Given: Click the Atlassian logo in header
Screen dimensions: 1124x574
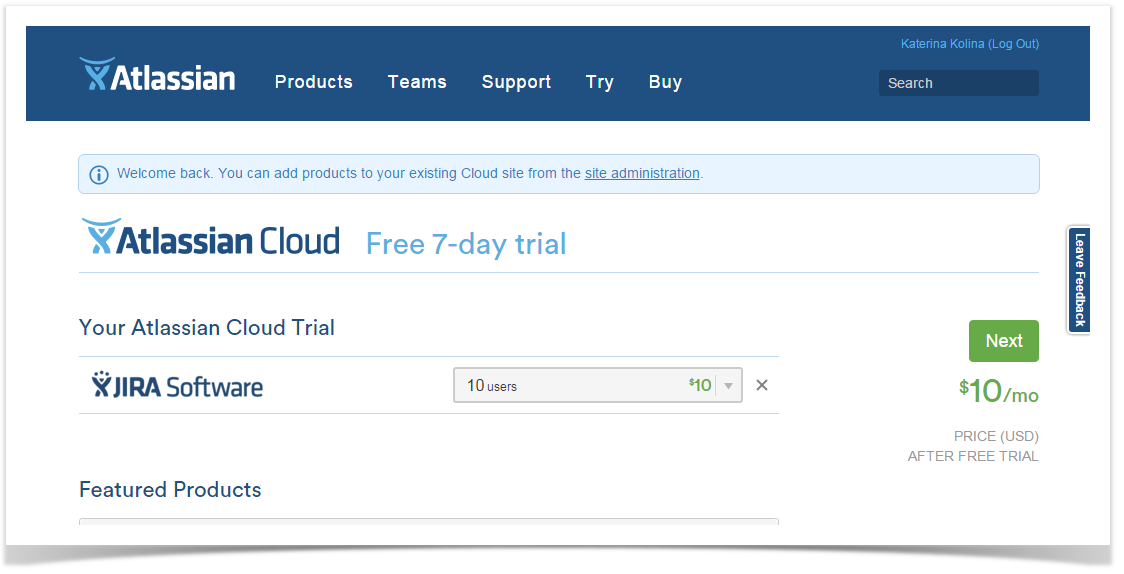Looking at the screenshot, I should point(157,75).
